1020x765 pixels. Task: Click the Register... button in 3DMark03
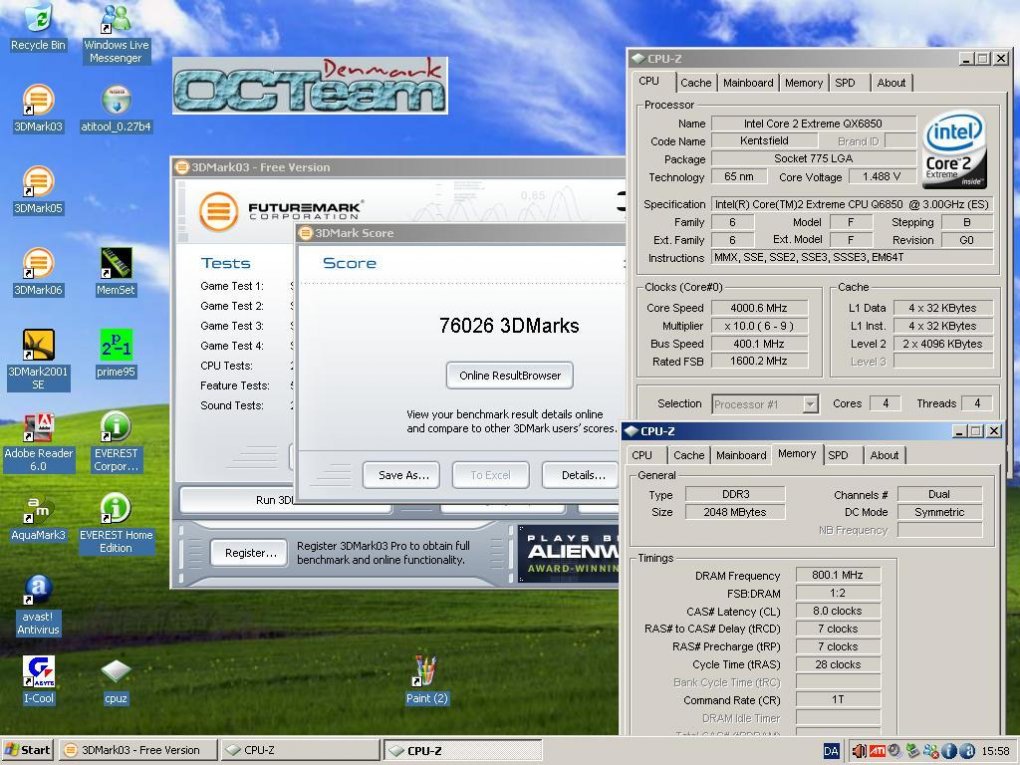250,553
